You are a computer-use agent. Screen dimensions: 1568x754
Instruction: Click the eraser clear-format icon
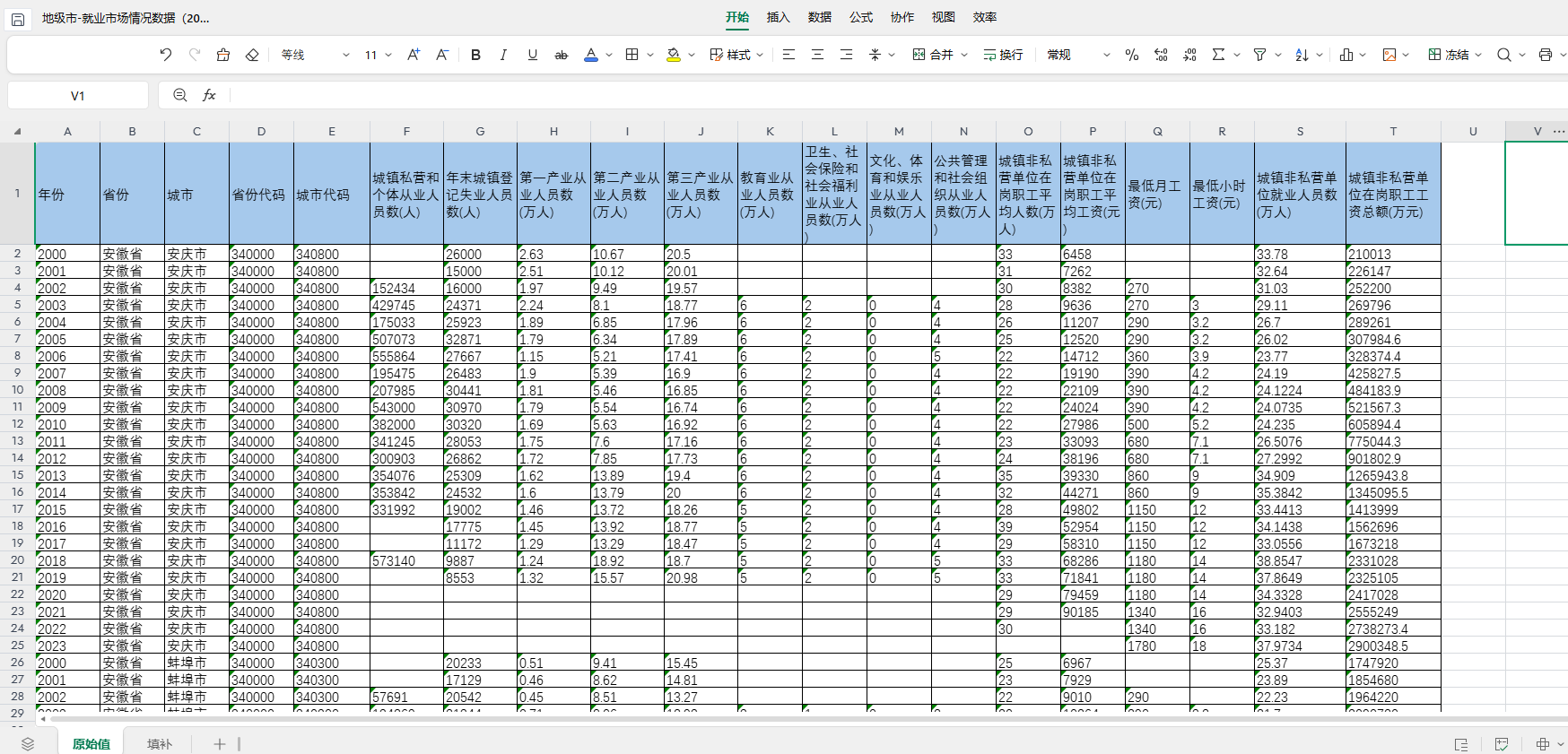click(x=252, y=55)
